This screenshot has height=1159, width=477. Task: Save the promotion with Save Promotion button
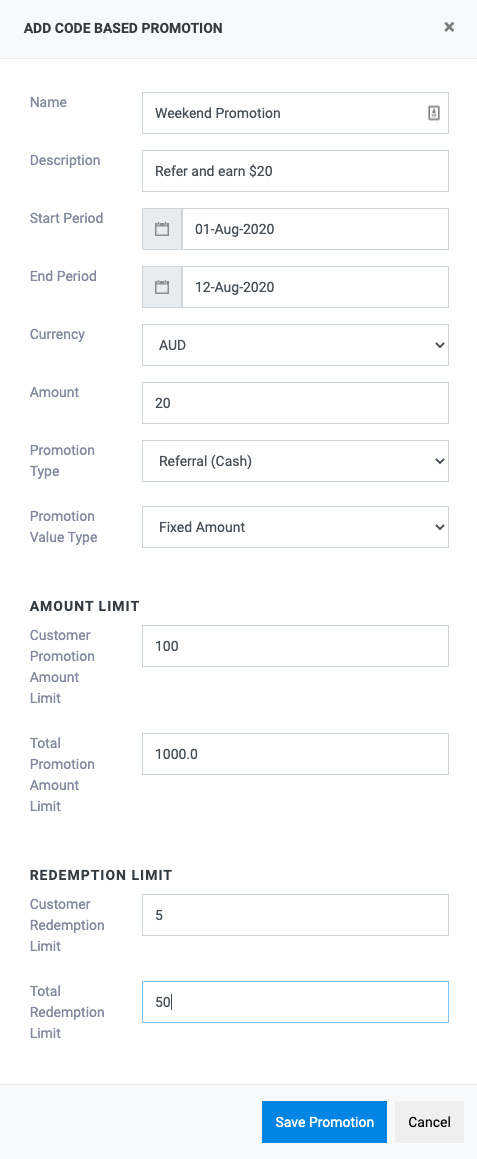(324, 1122)
